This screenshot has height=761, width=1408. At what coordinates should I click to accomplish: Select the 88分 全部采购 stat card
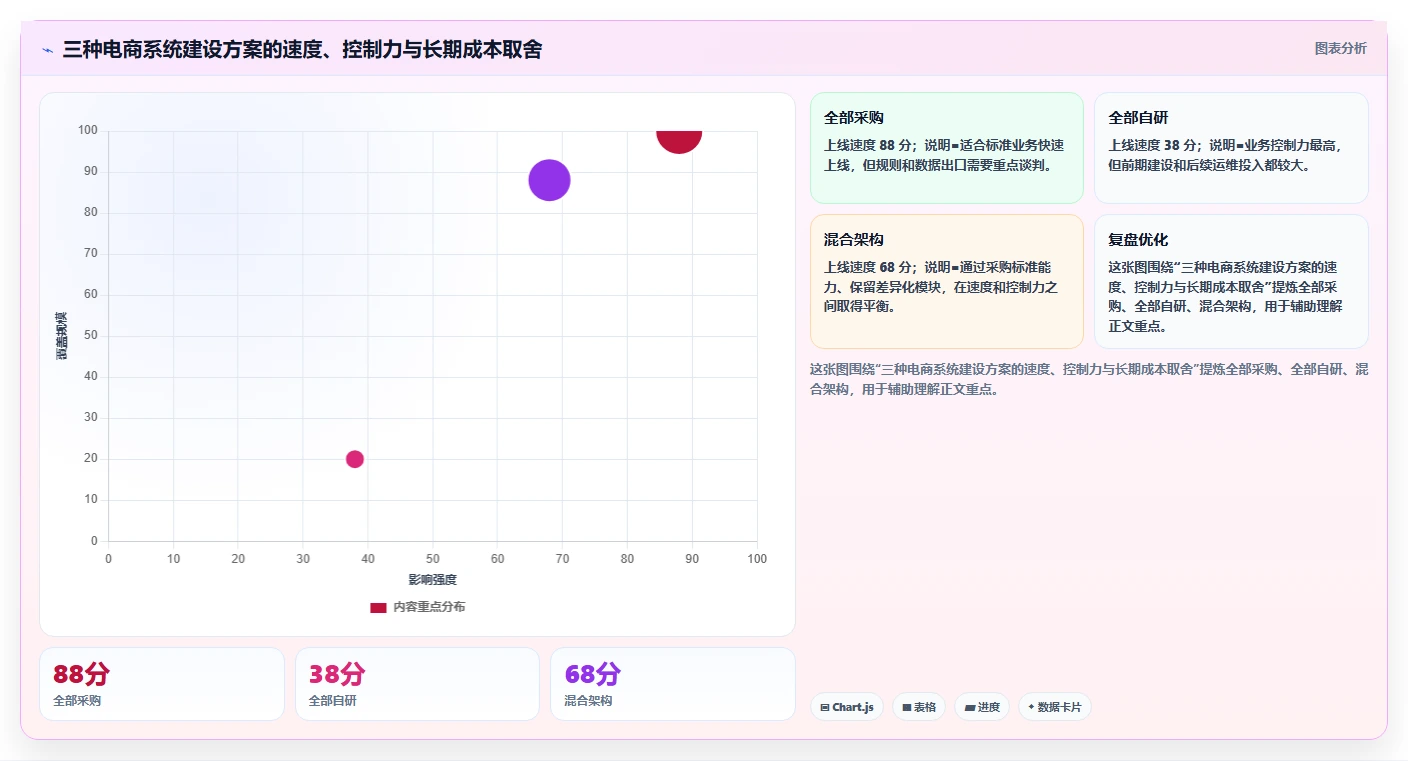[162, 684]
